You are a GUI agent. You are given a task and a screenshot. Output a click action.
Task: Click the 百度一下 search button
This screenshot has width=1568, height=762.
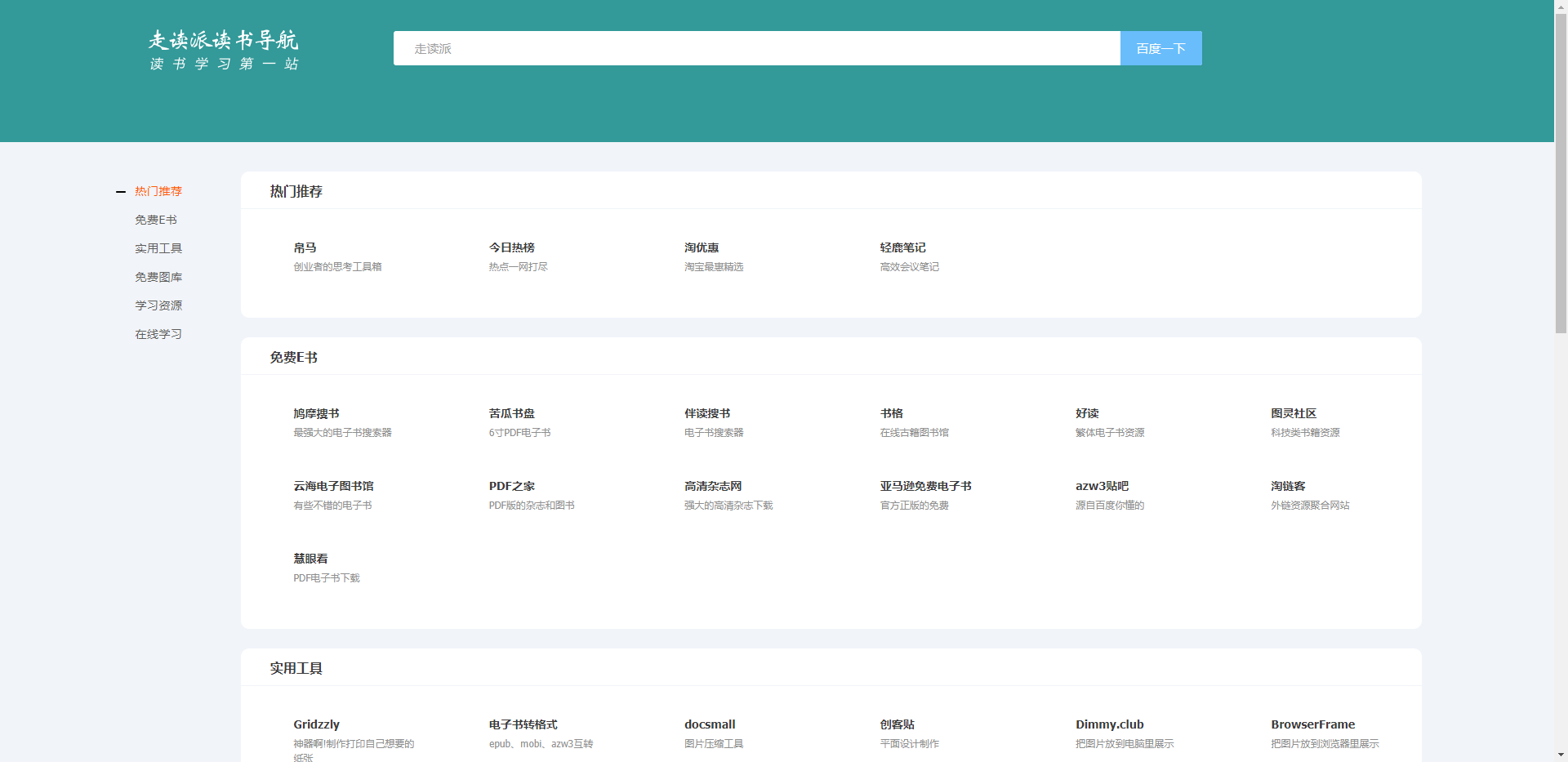pyautogui.click(x=1160, y=47)
